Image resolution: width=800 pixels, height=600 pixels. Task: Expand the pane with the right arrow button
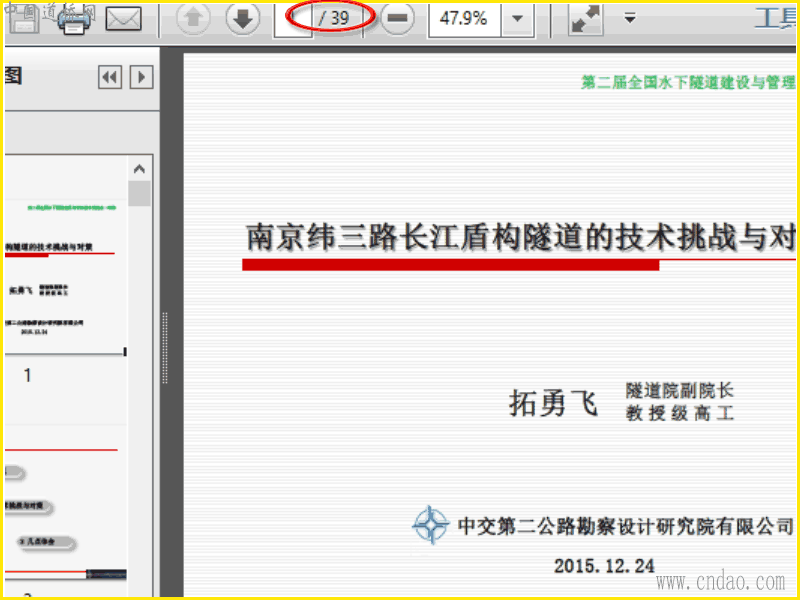click(141, 78)
